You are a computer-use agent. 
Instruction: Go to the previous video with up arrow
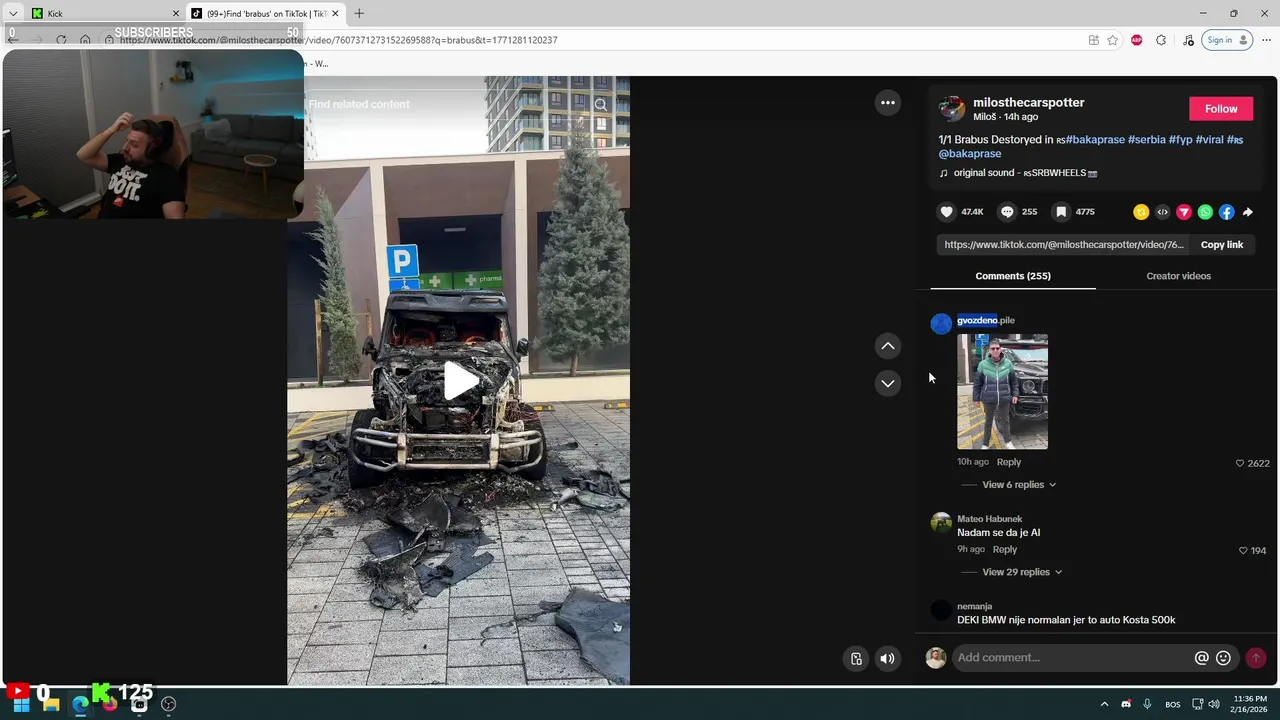tap(887, 346)
